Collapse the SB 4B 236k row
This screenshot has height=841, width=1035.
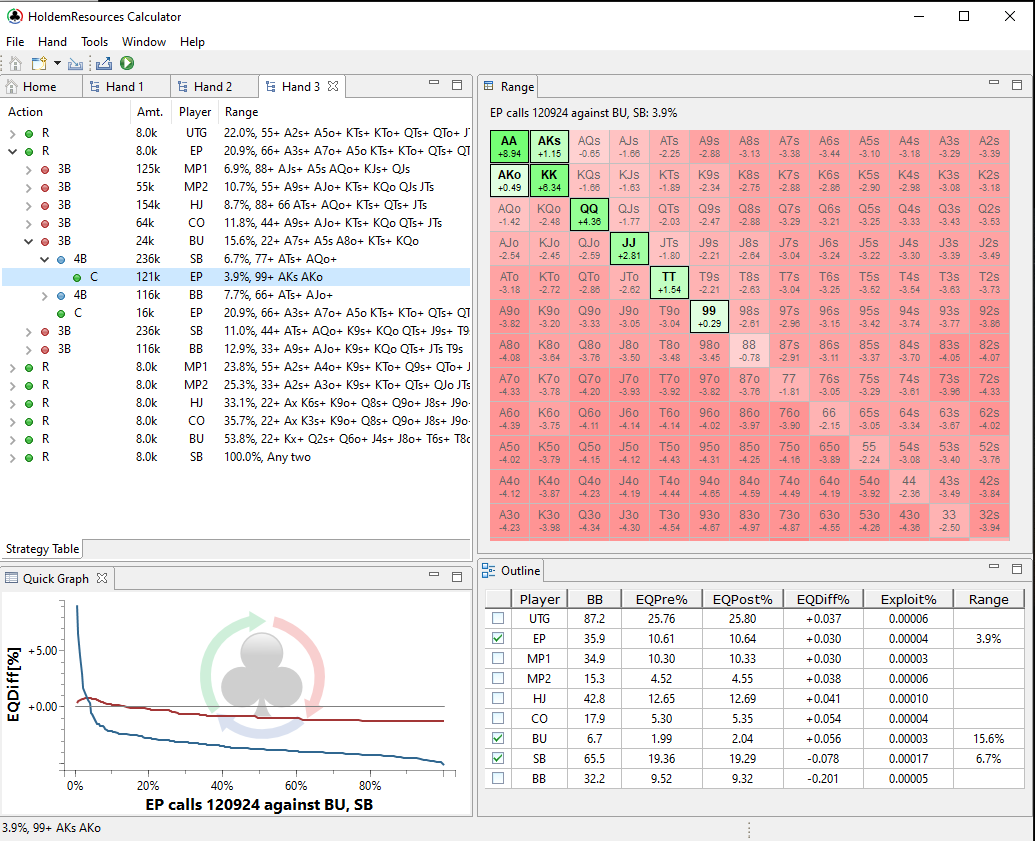[x=44, y=260]
